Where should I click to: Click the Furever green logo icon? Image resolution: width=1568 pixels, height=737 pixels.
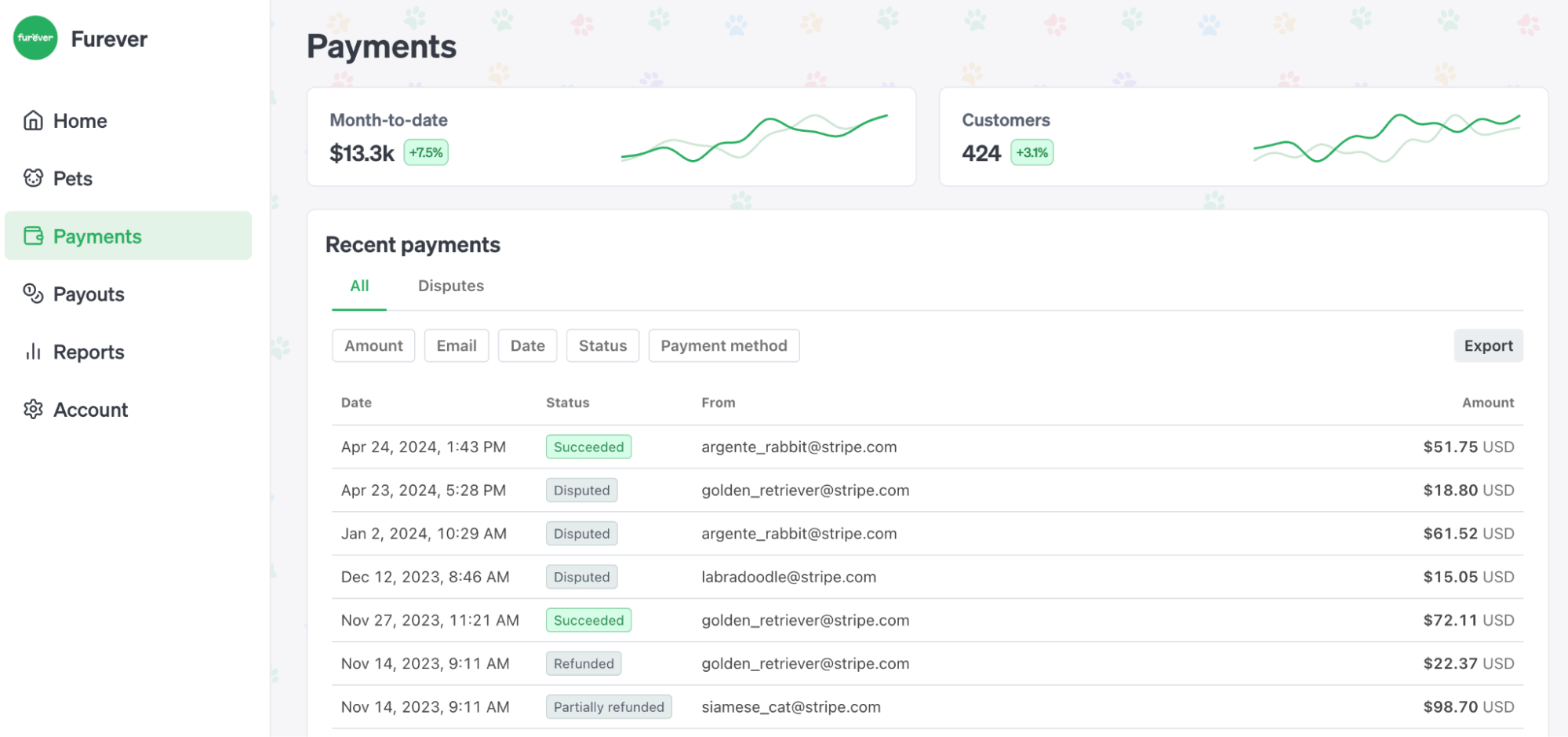[x=35, y=38]
